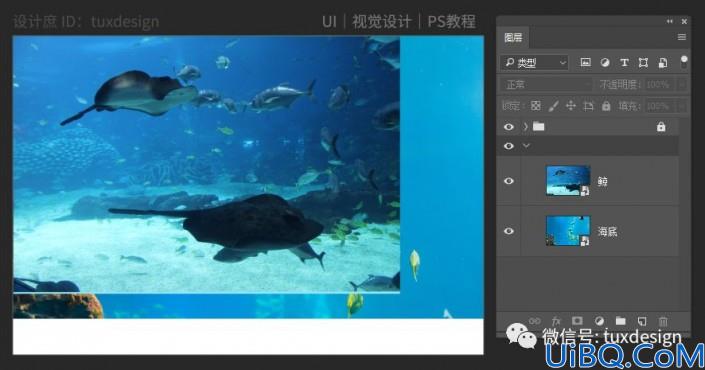Delete layer with trash icon
This screenshot has width=705, height=370.
click(663, 321)
